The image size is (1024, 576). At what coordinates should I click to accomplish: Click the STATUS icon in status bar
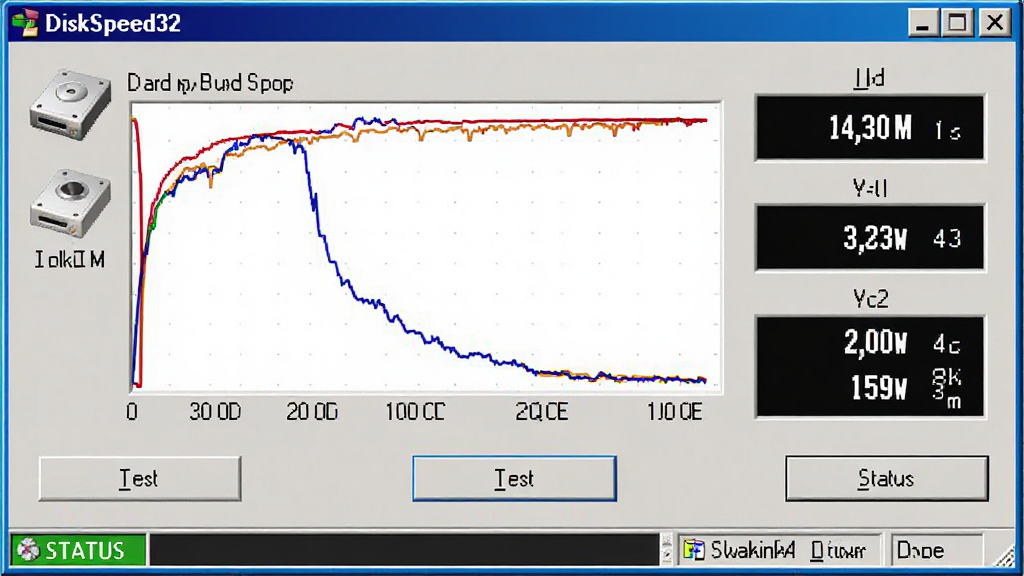point(28,550)
